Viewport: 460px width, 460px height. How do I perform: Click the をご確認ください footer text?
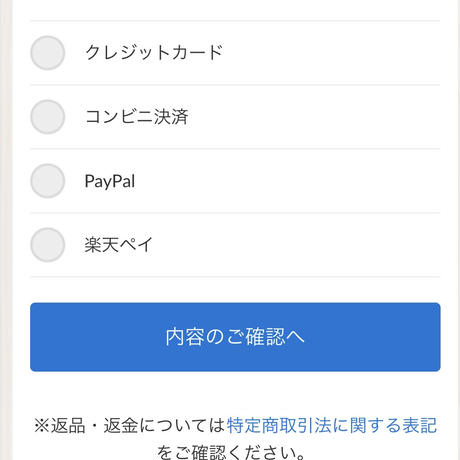click(x=231, y=452)
